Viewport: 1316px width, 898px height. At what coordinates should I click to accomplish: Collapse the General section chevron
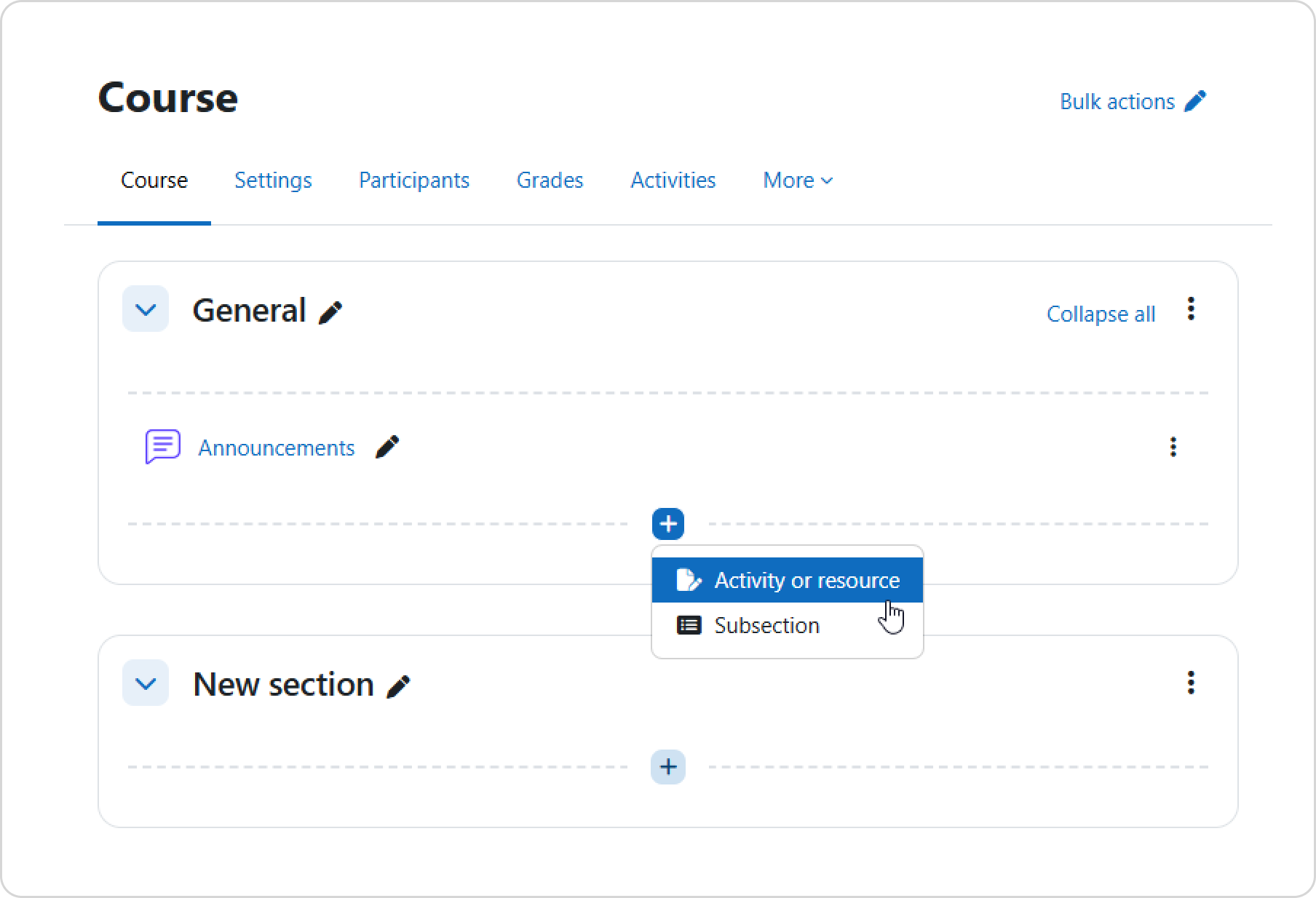click(x=146, y=309)
